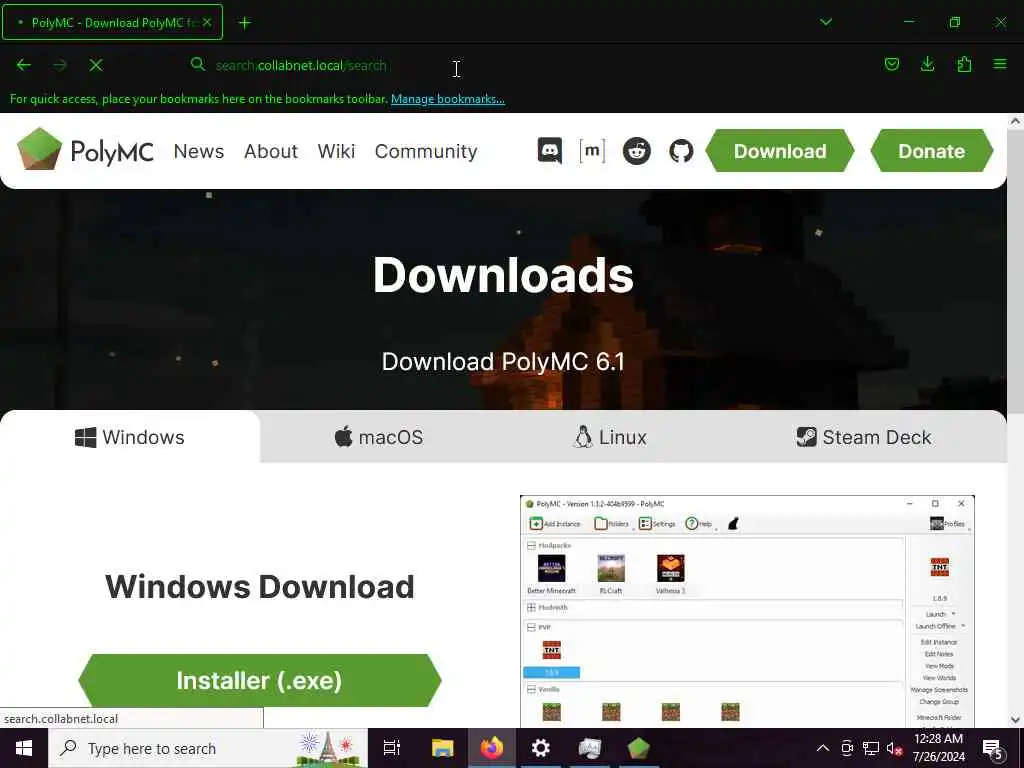Viewport: 1024px width, 768px height.
Task: Open the browser downloads arrow icon
Action: pyautogui.click(x=927, y=64)
